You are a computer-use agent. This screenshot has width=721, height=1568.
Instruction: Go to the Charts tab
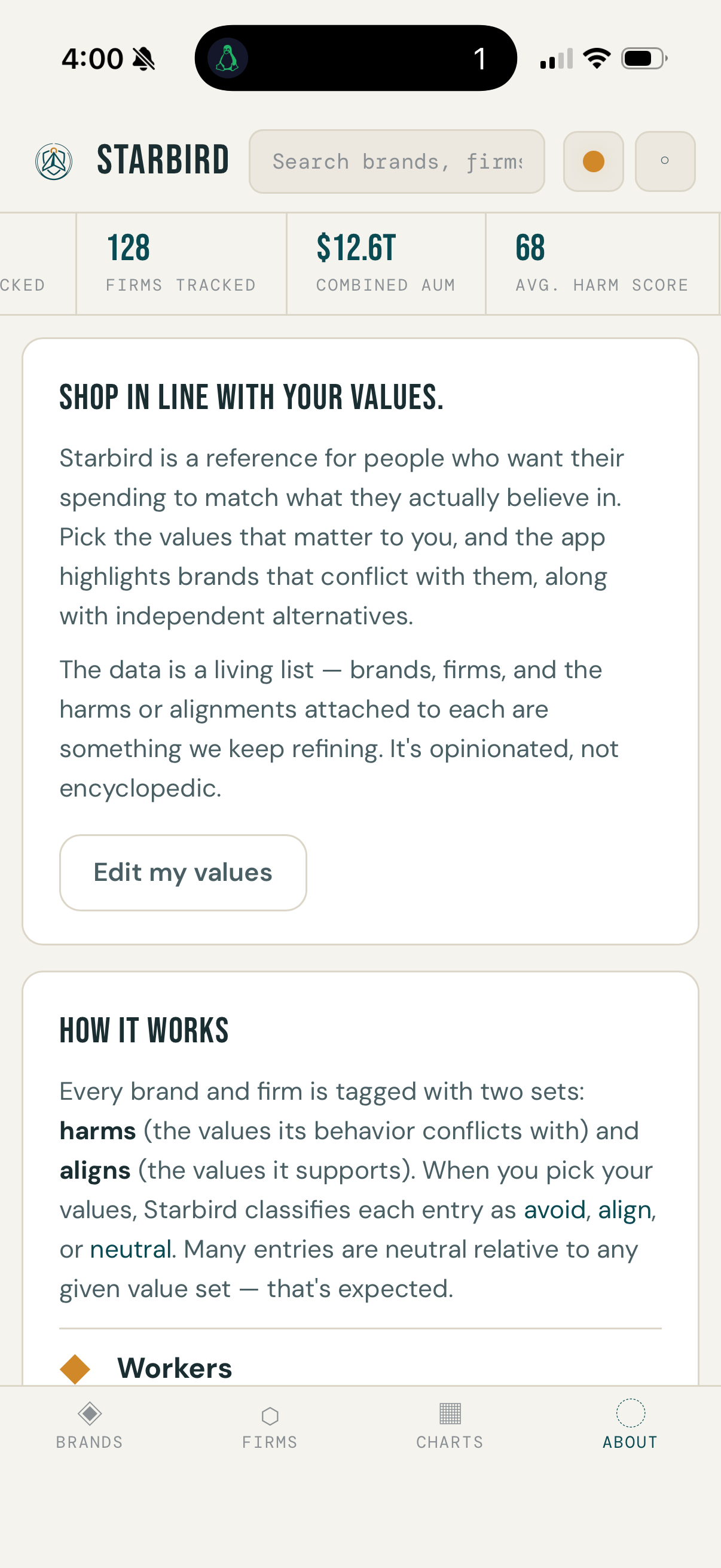click(450, 1425)
